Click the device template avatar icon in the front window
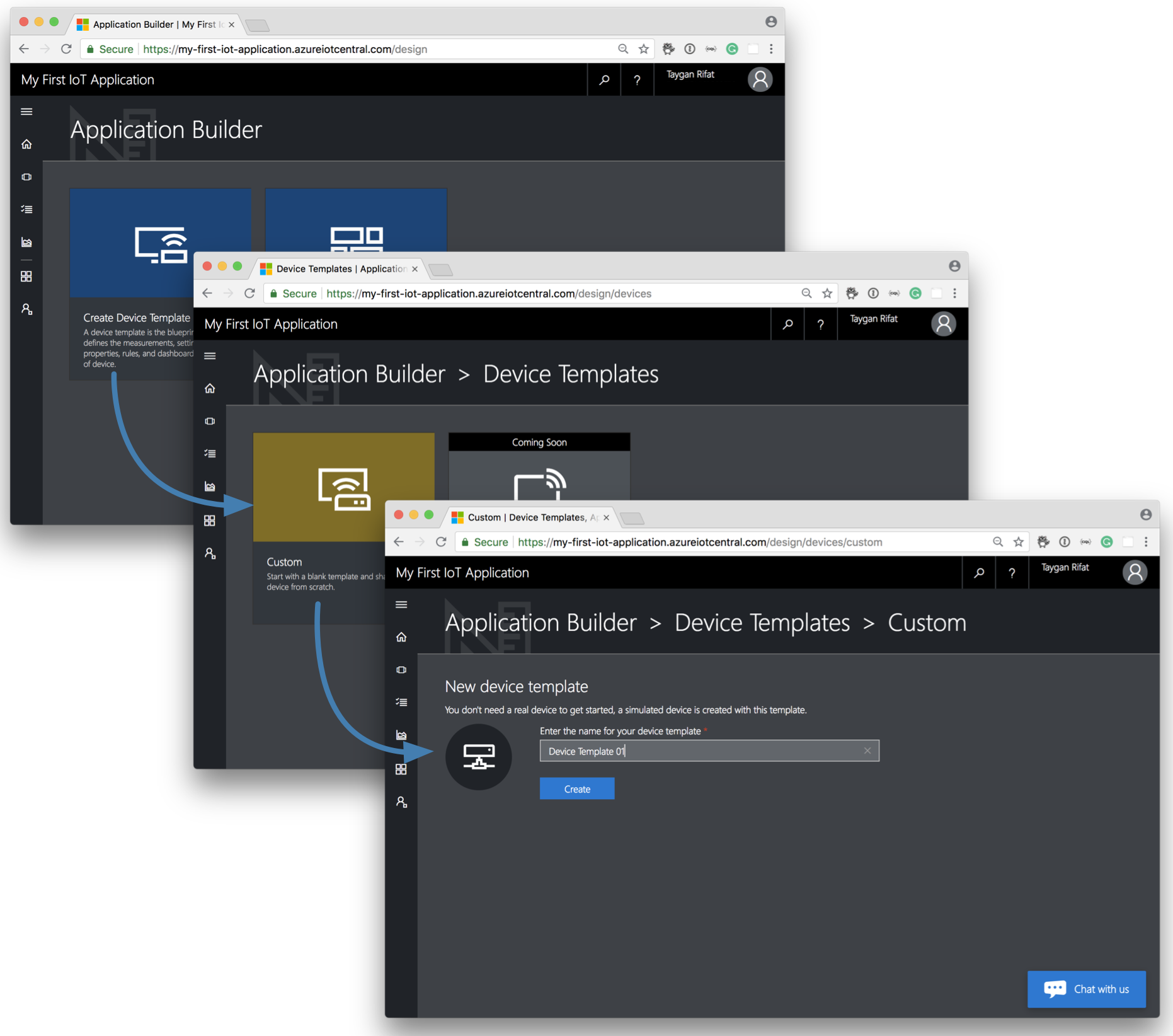1173x1036 pixels. pyautogui.click(x=479, y=756)
